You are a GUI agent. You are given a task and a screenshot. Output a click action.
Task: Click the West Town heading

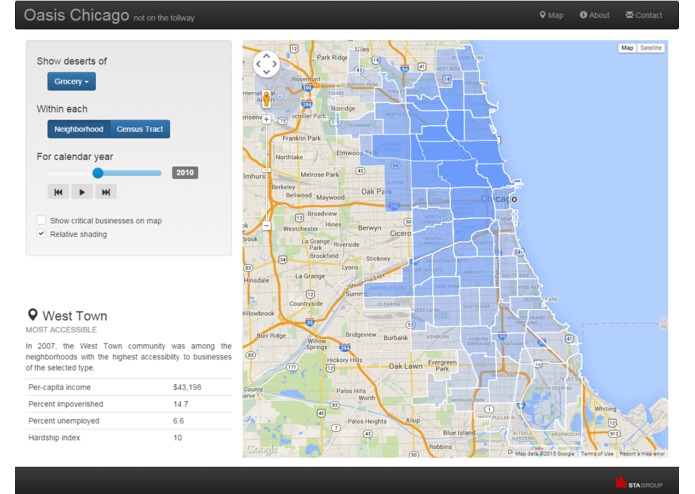click(75, 316)
